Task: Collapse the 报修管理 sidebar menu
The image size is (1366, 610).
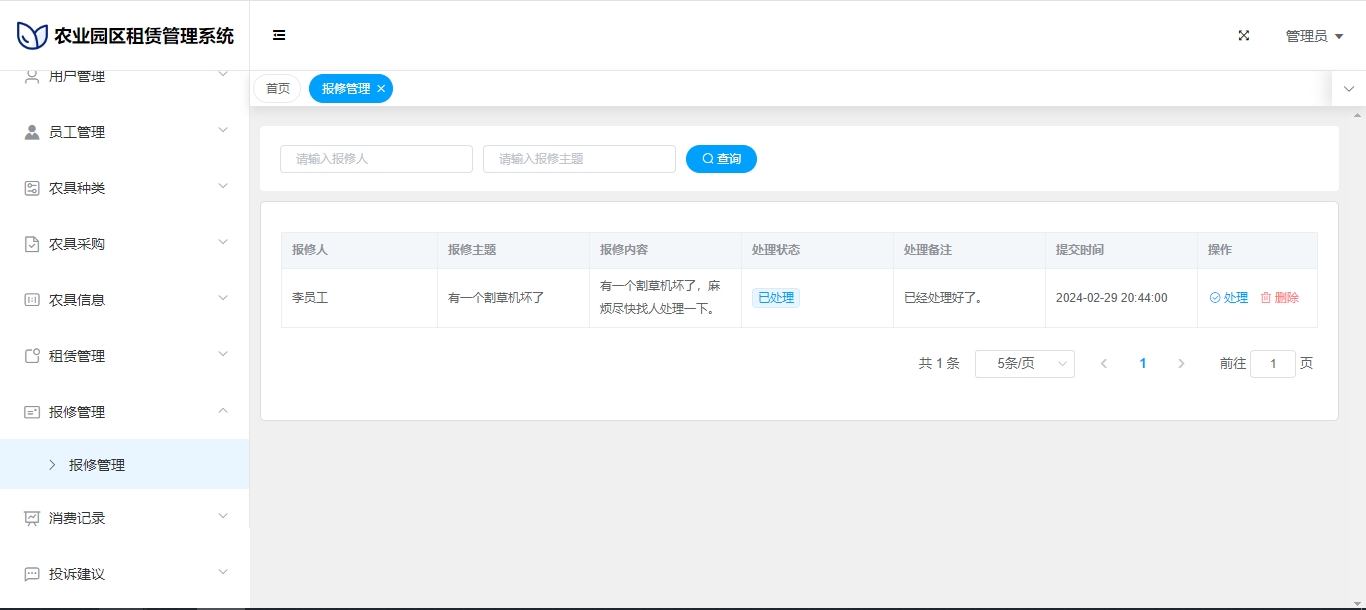Action: click(223, 410)
